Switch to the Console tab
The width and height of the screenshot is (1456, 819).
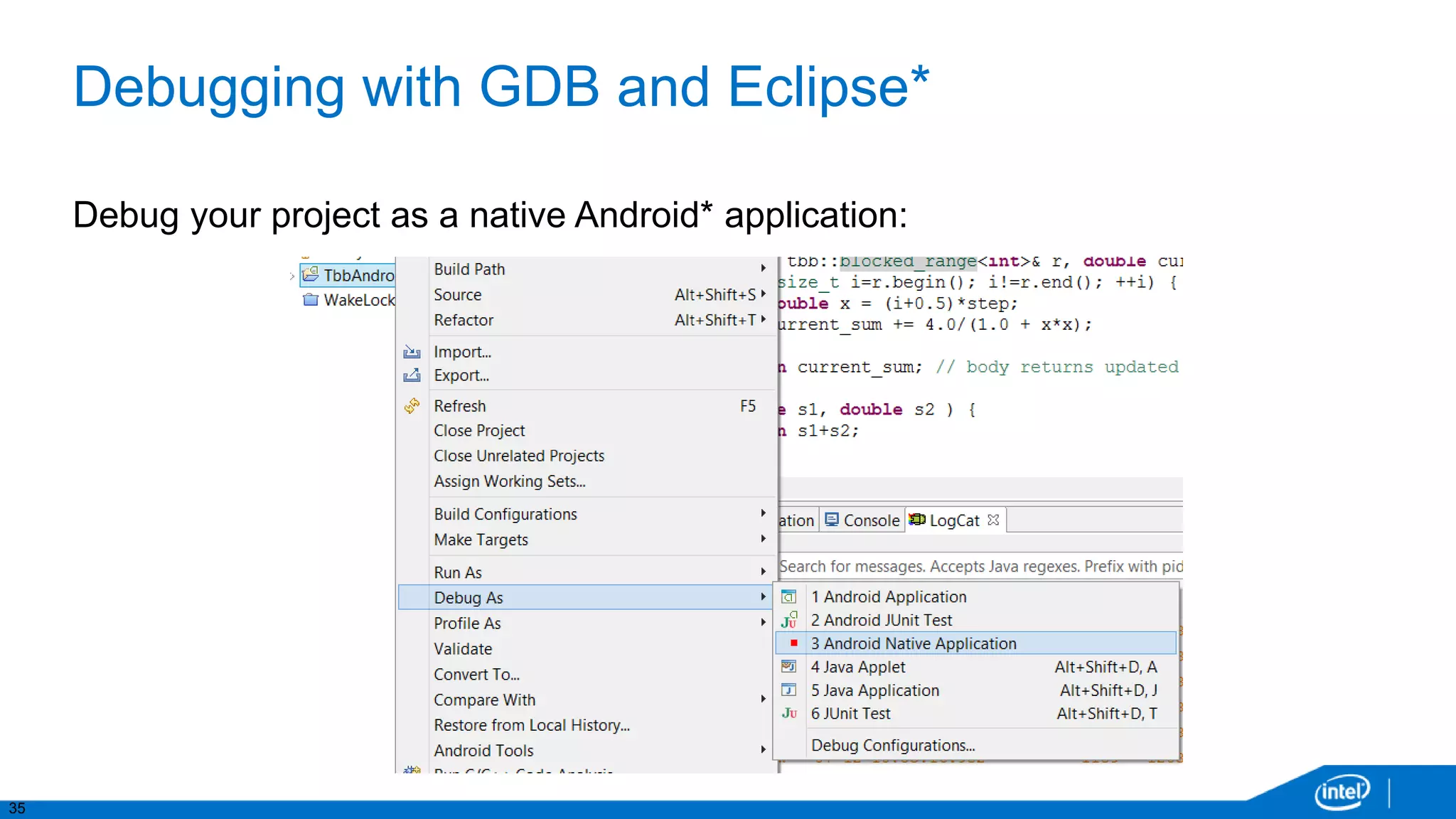862,520
